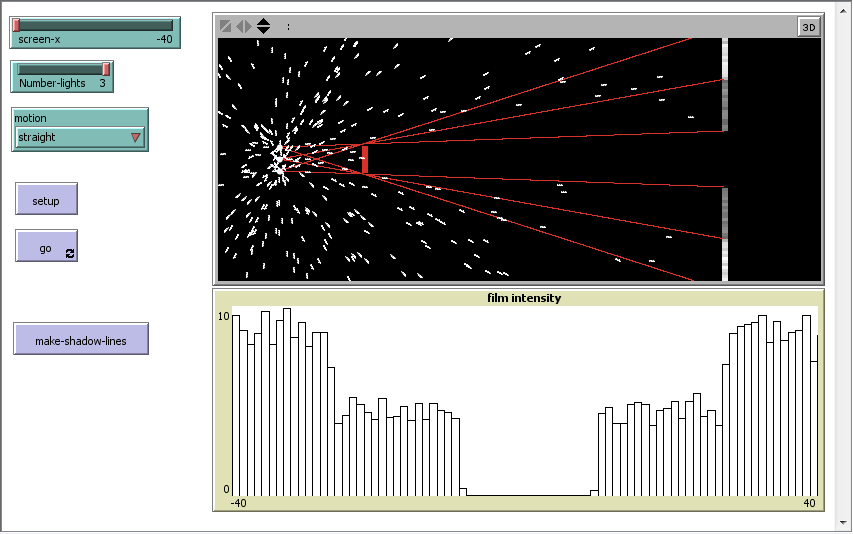This screenshot has height=534, width=853.
Task: Click the screen-x slider handle
Action: [x=16, y=25]
